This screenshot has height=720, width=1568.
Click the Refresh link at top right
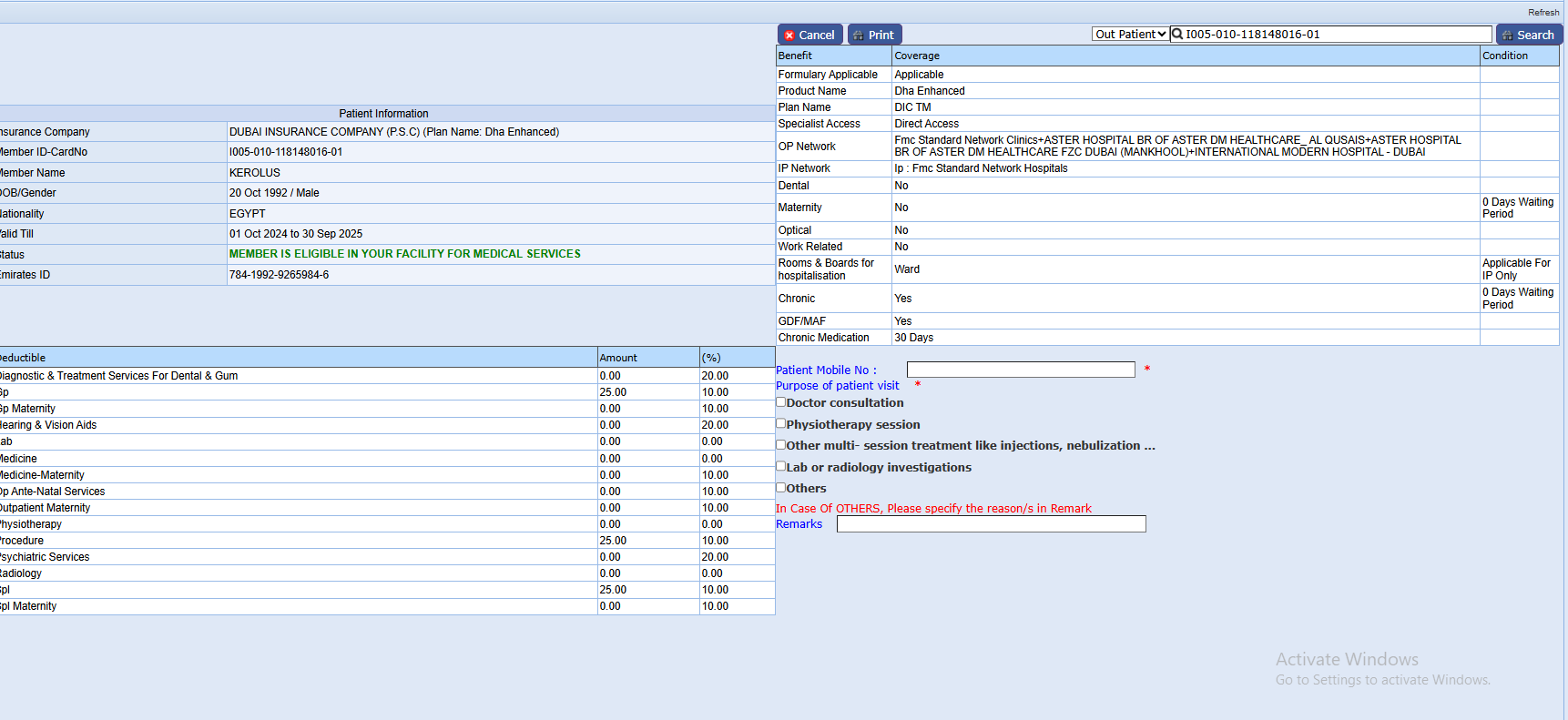pos(1543,13)
